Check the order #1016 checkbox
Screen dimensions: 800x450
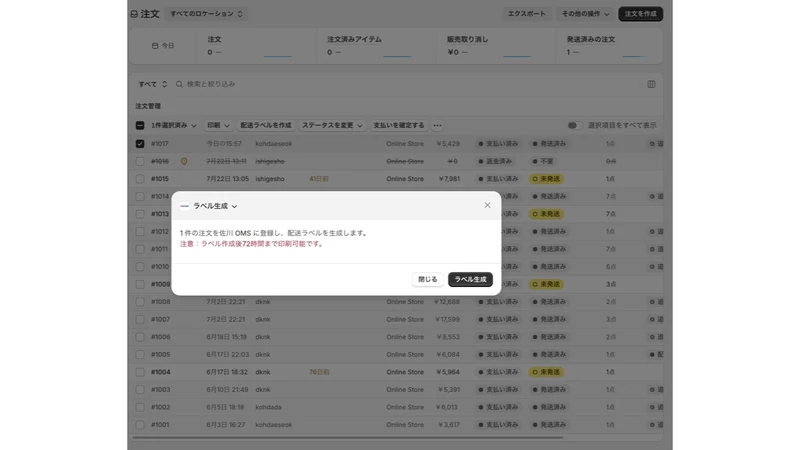(140, 161)
